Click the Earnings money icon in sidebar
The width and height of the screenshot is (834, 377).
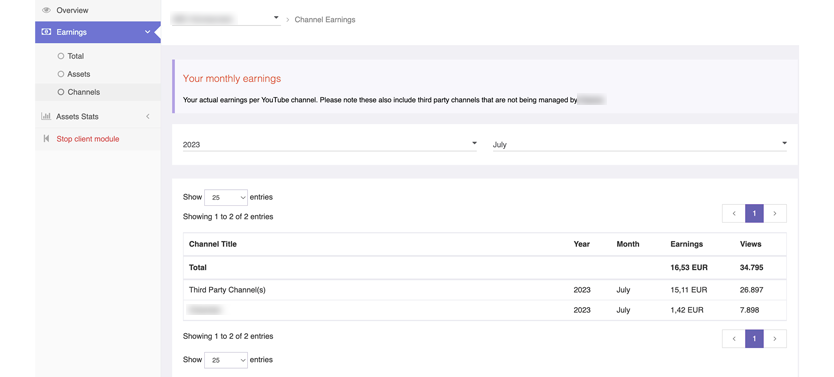coord(46,32)
